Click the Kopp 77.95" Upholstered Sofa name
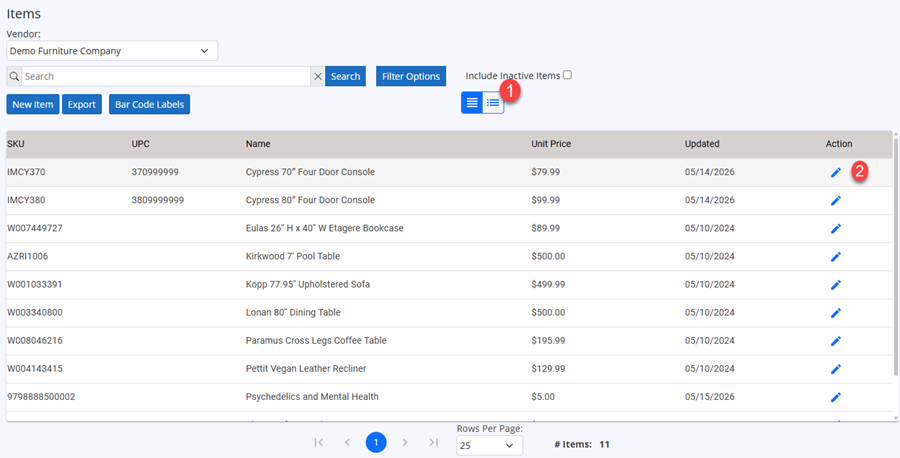Image resolution: width=900 pixels, height=458 pixels. click(308, 285)
